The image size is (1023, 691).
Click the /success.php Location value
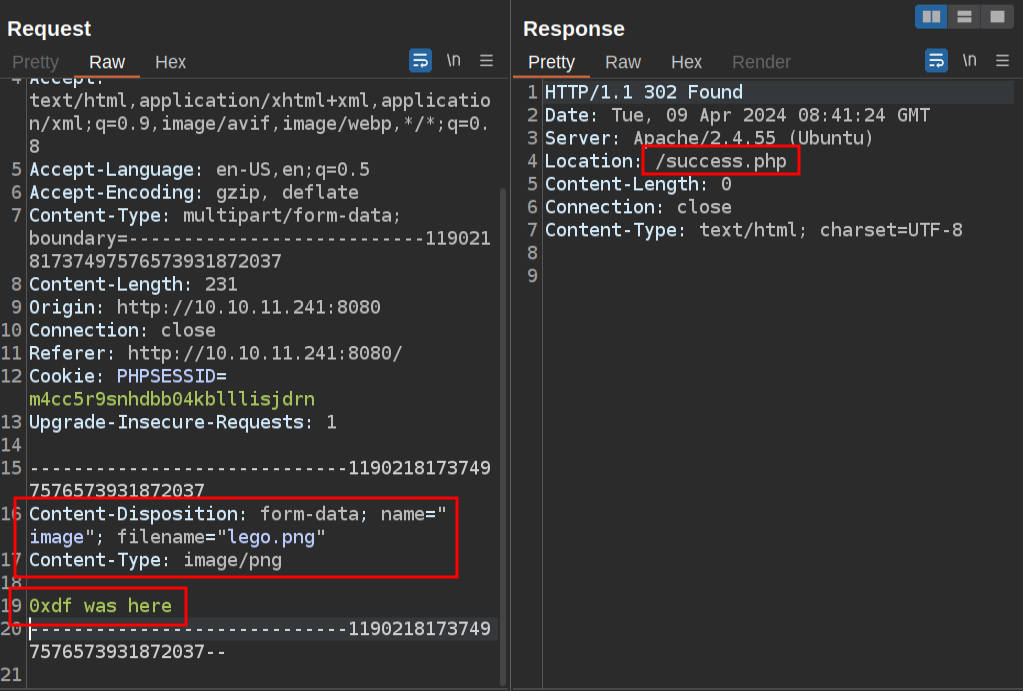coord(720,161)
